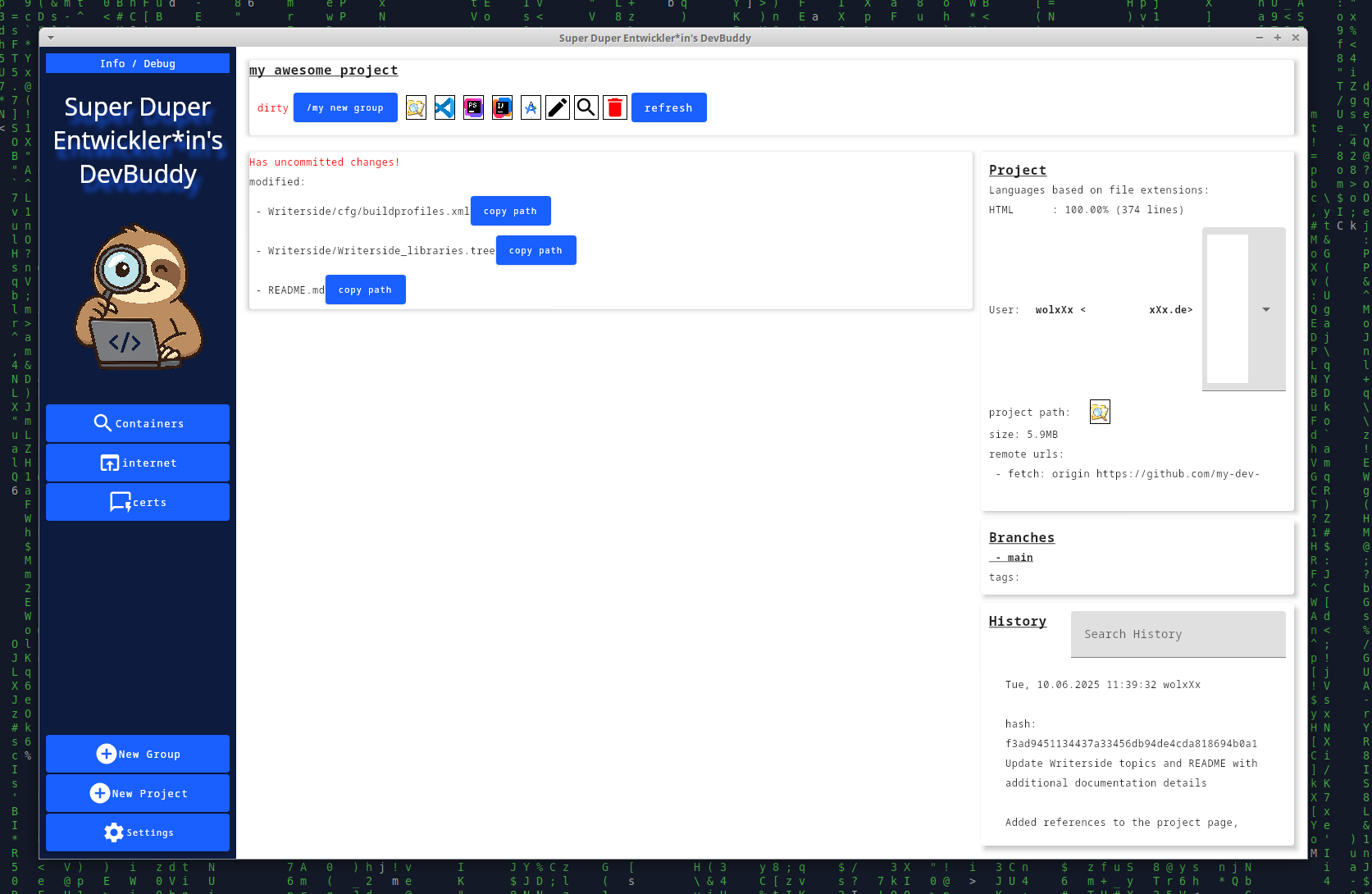
Task: Copy path of buildprofiles.xml
Action: [510, 211]
